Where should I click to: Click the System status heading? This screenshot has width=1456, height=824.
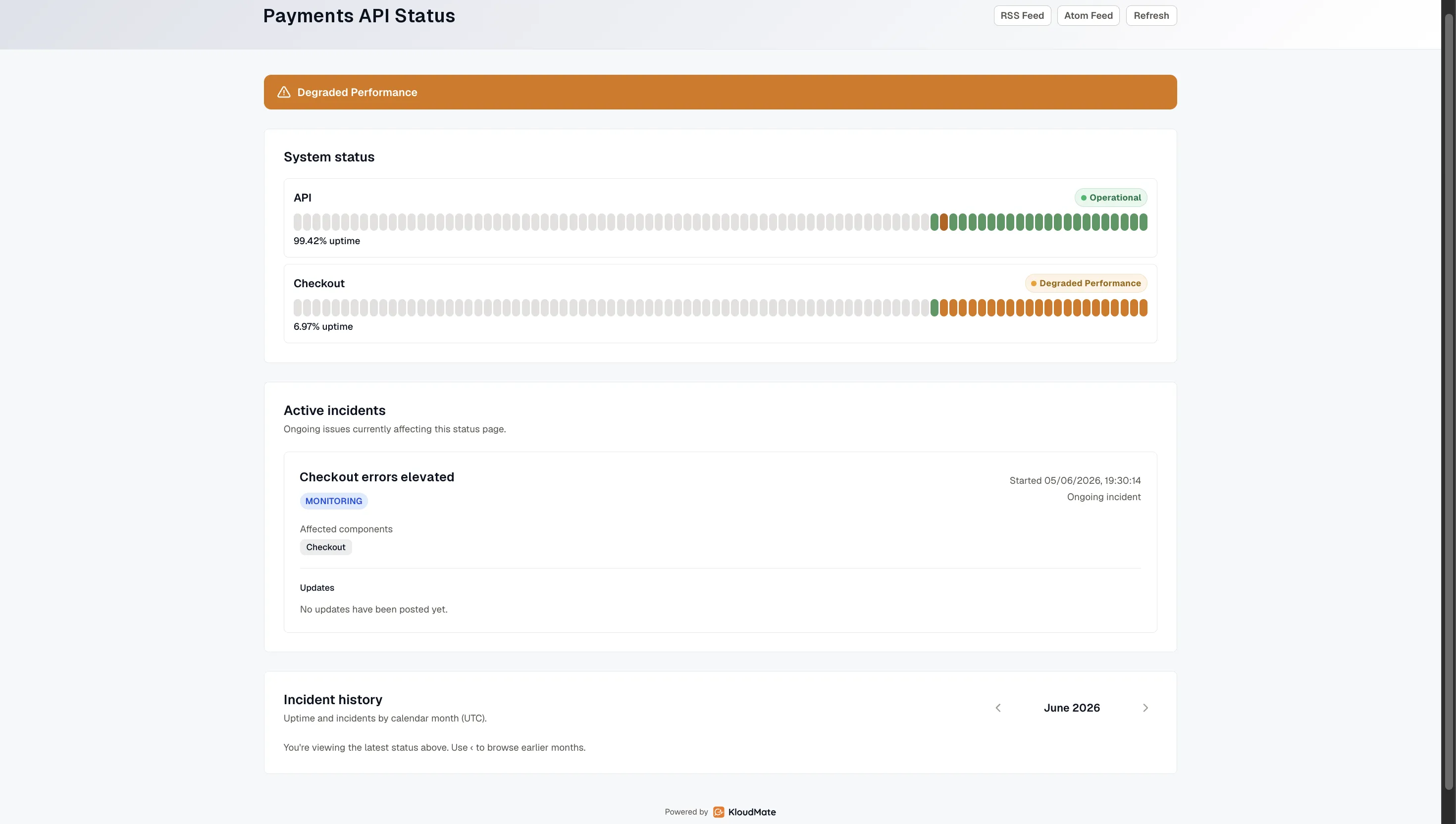[329, 157]
